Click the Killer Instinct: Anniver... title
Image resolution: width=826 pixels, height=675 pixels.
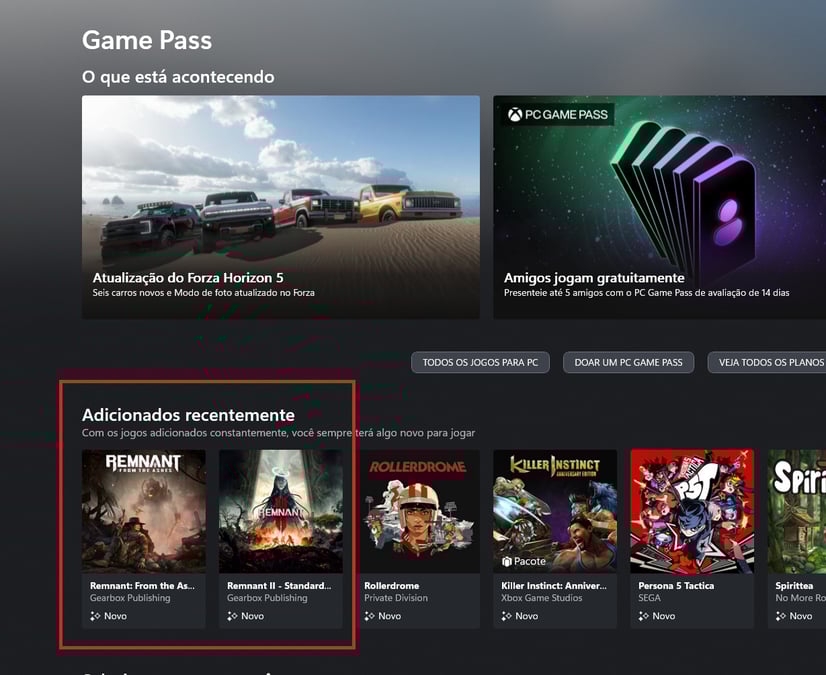click(x=554, y=585)
